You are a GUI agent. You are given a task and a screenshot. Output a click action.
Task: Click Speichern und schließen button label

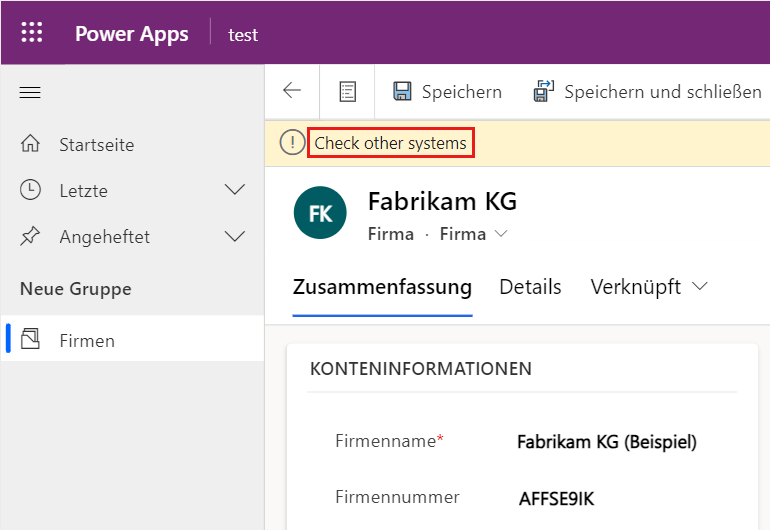pos(662,92)
